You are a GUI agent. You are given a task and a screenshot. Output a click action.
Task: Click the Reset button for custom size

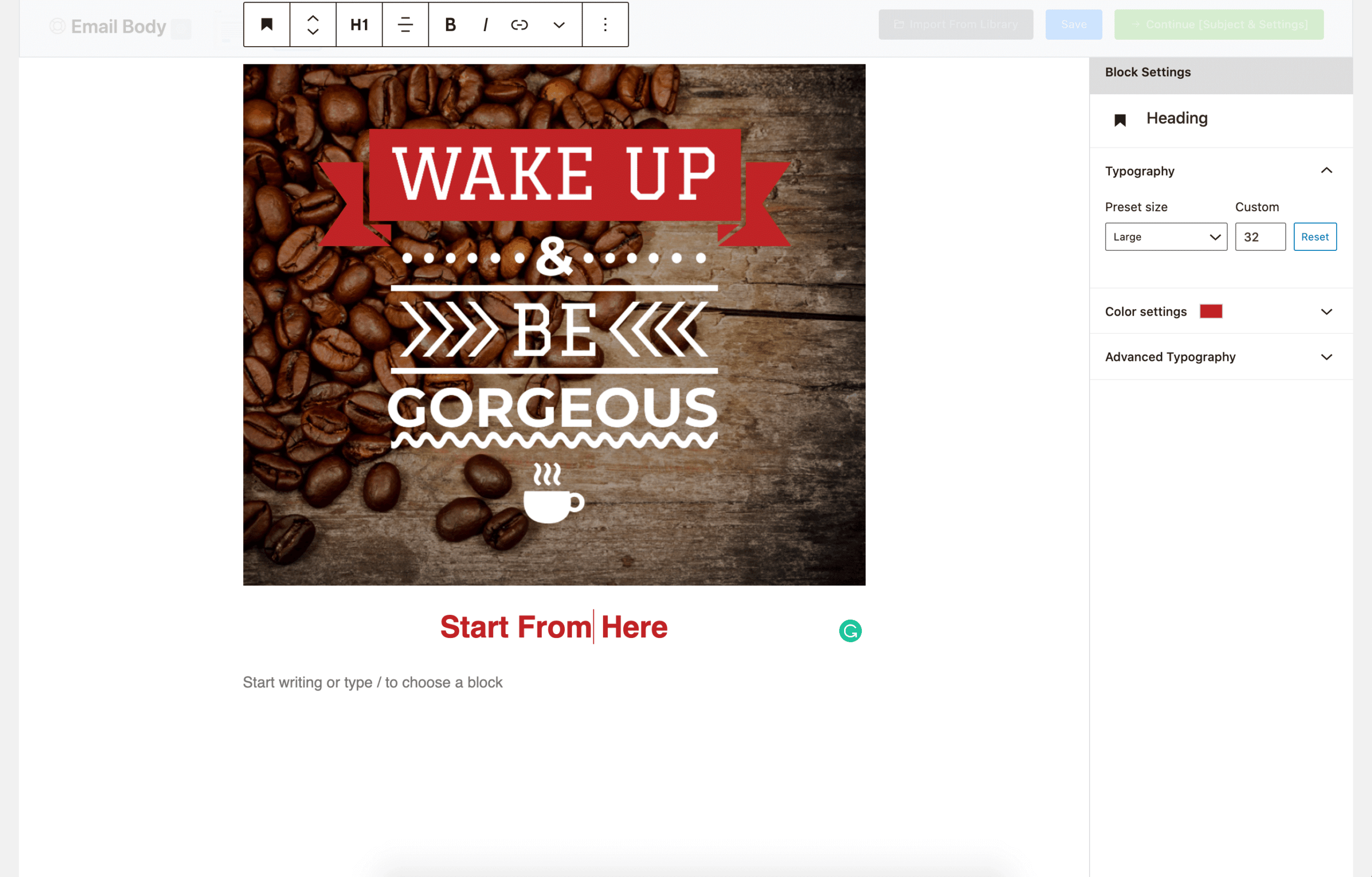coord(1315,236)
